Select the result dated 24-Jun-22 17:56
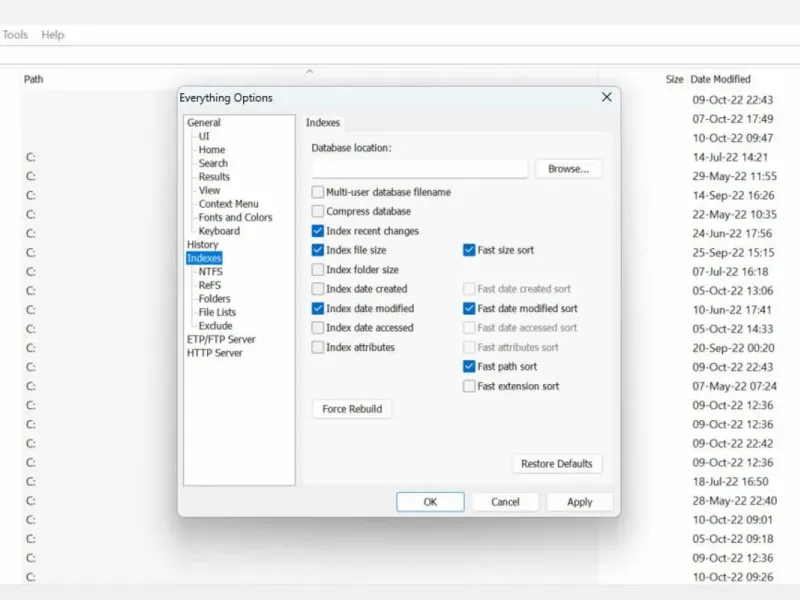The height and width of the screenshot is (600, 800). (x=732, y=233)
